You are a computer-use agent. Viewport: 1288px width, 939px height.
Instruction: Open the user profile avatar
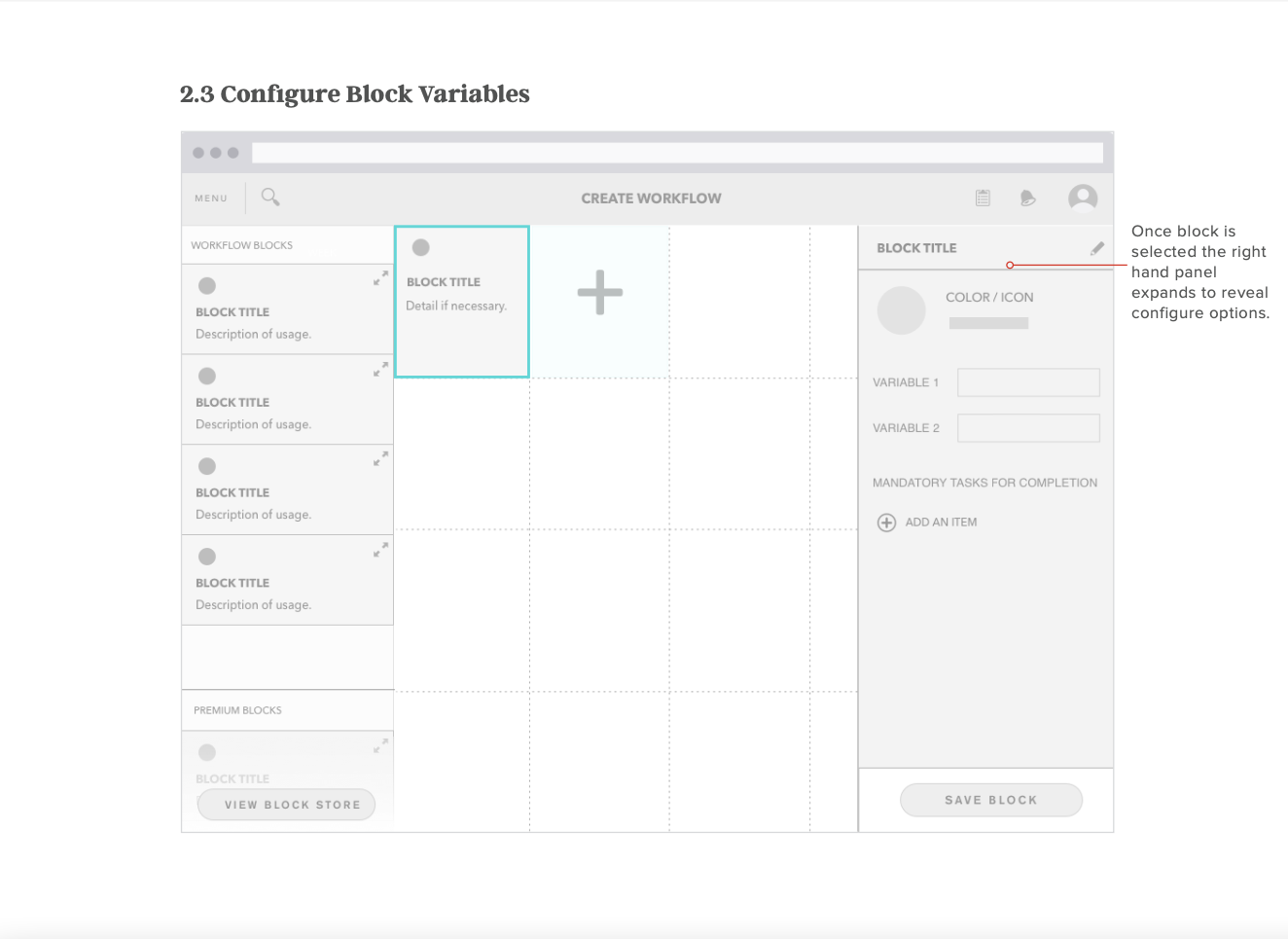point(1083,199)
